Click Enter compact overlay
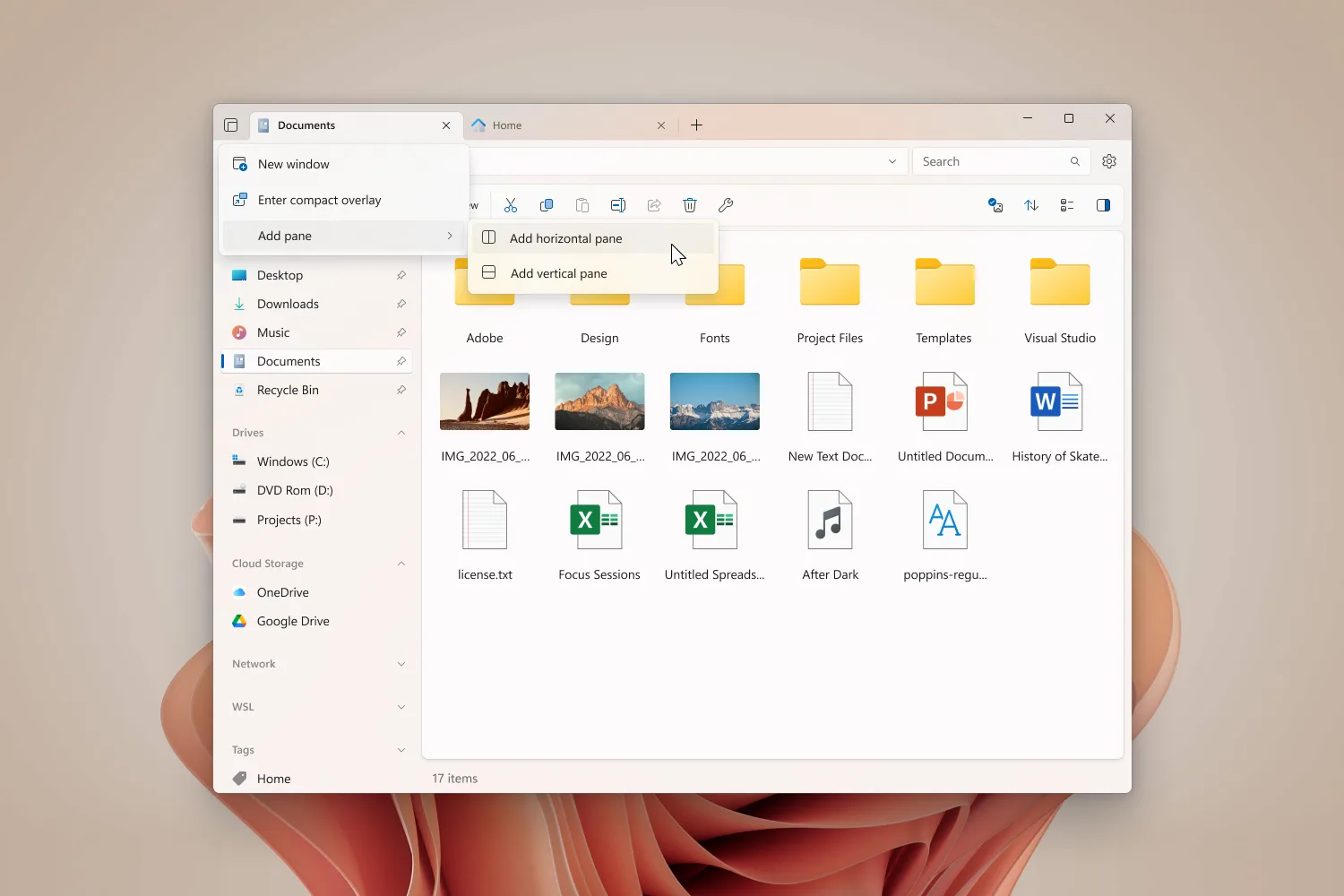The height and width of the screenshot is (896, 1344). coord(319,200)
